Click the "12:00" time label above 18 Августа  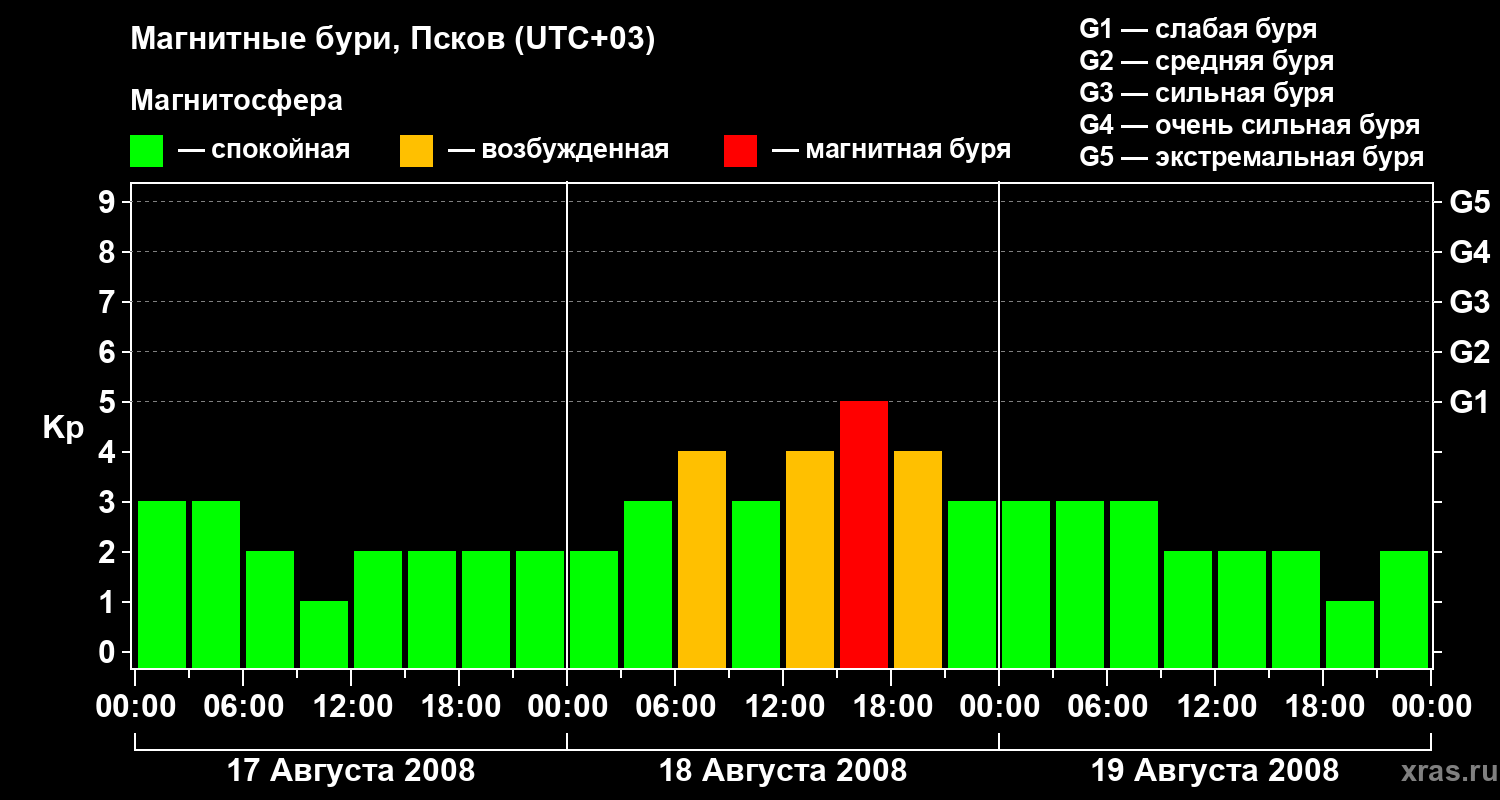pos(783,707)
